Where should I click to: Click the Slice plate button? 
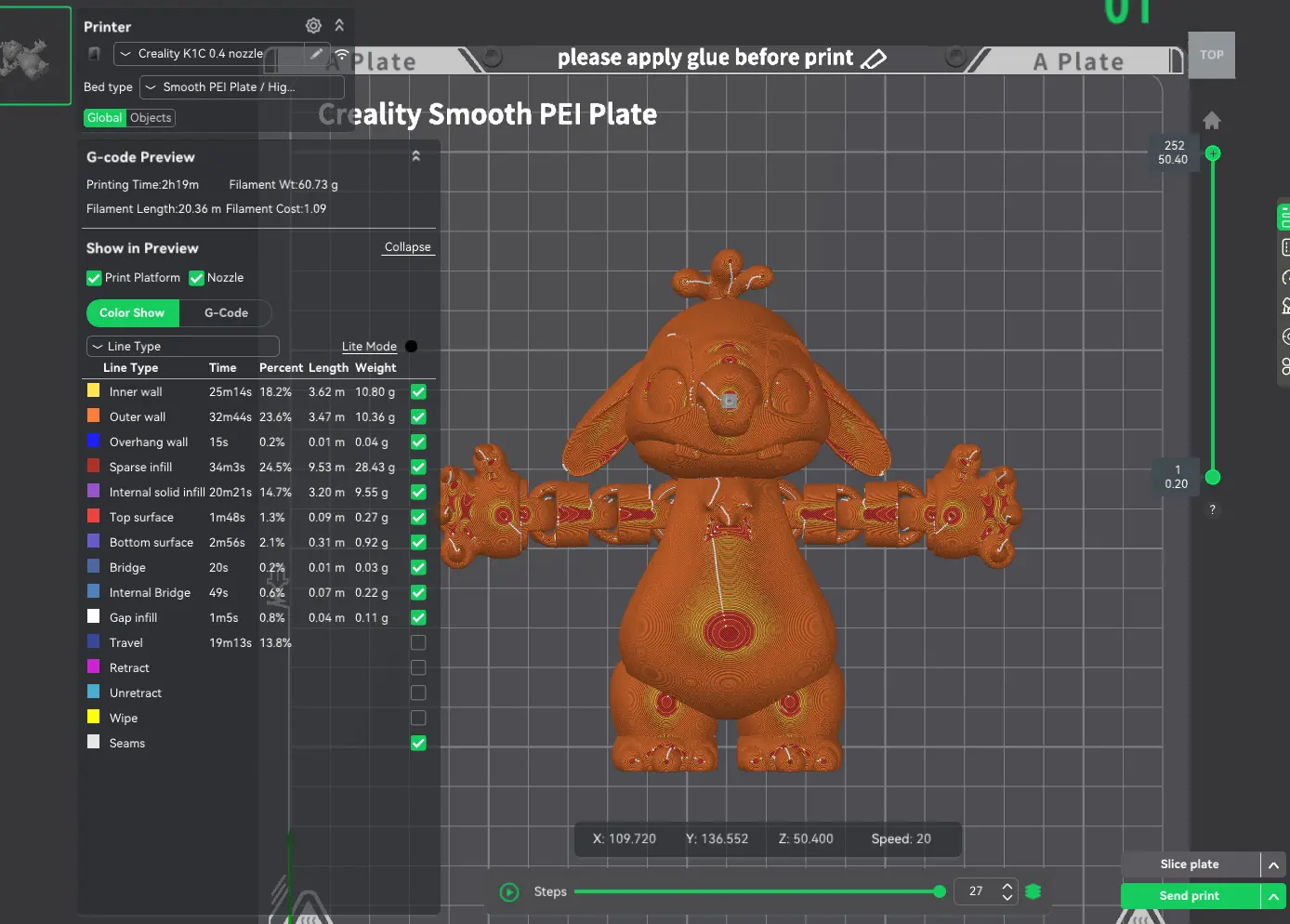tap(1190, 865)
